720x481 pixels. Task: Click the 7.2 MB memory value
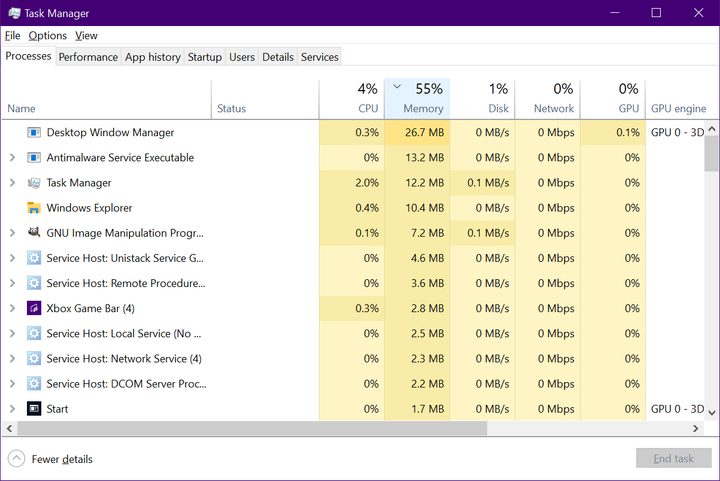(x=427, y=233)
